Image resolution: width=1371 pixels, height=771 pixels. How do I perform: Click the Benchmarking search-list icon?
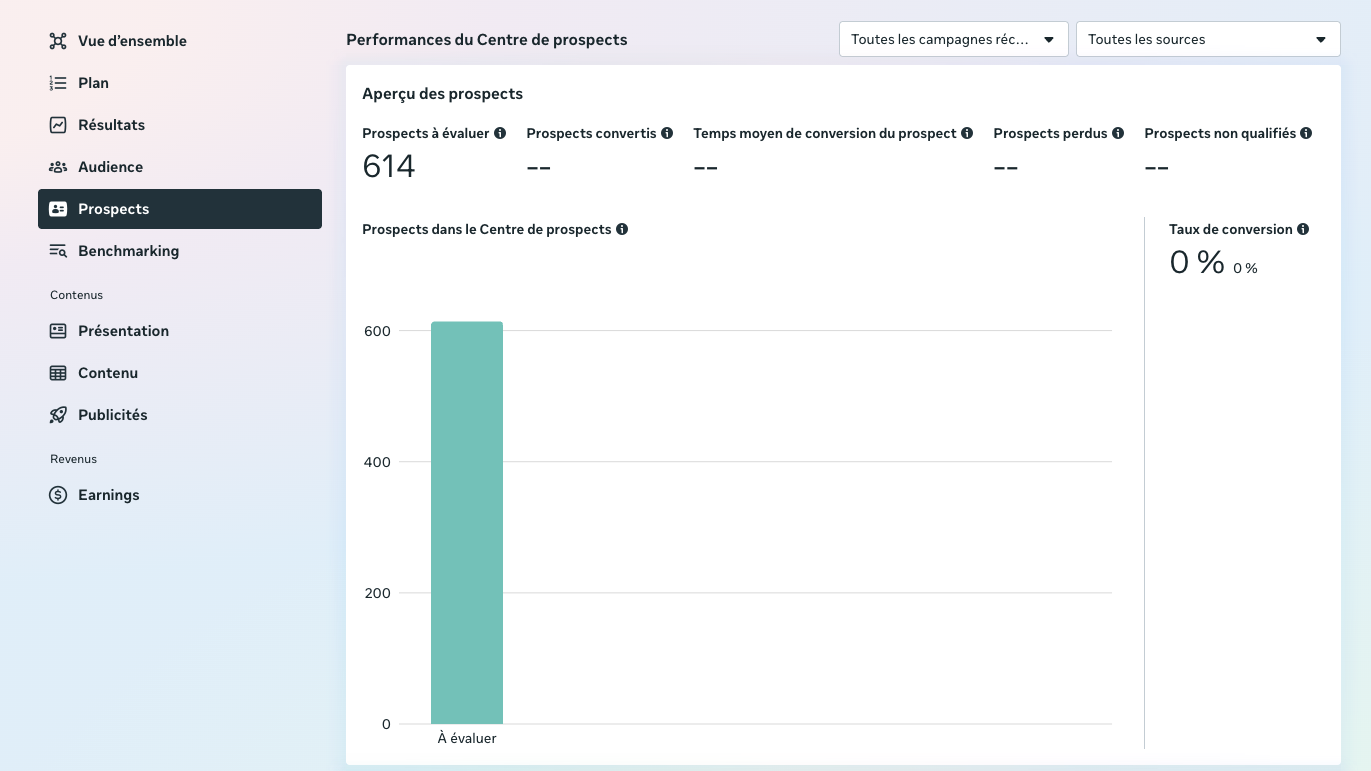[x=58, y=251]
